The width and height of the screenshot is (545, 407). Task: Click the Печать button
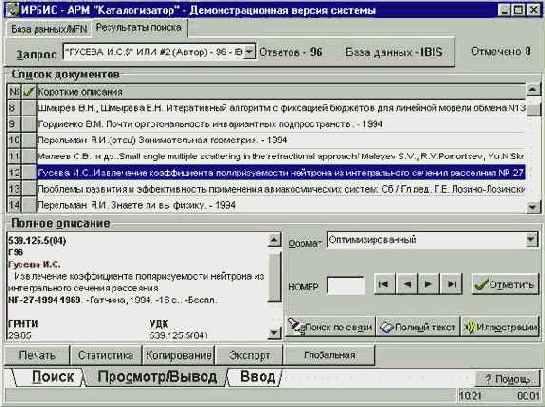pyautogui.click(x=37, y=355)
